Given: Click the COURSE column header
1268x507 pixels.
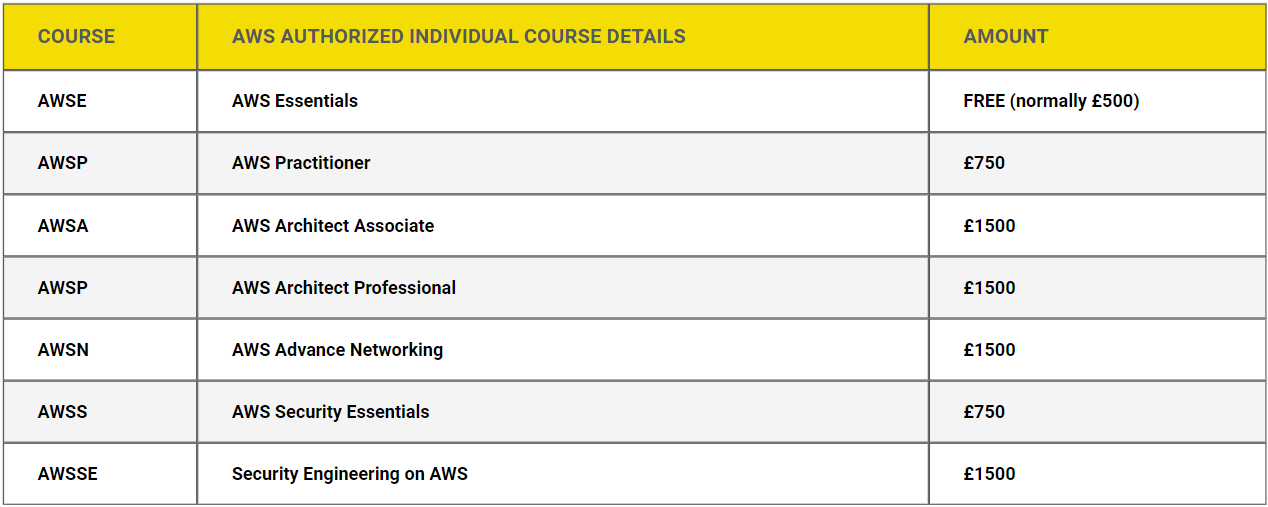Looking at the screenshot, I should tap(76, 37).
